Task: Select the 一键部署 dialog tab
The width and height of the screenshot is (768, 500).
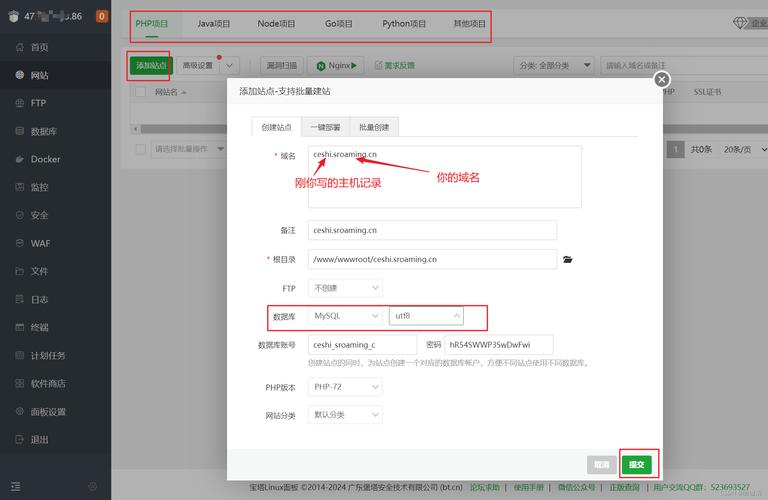Action: coord(325,127)
